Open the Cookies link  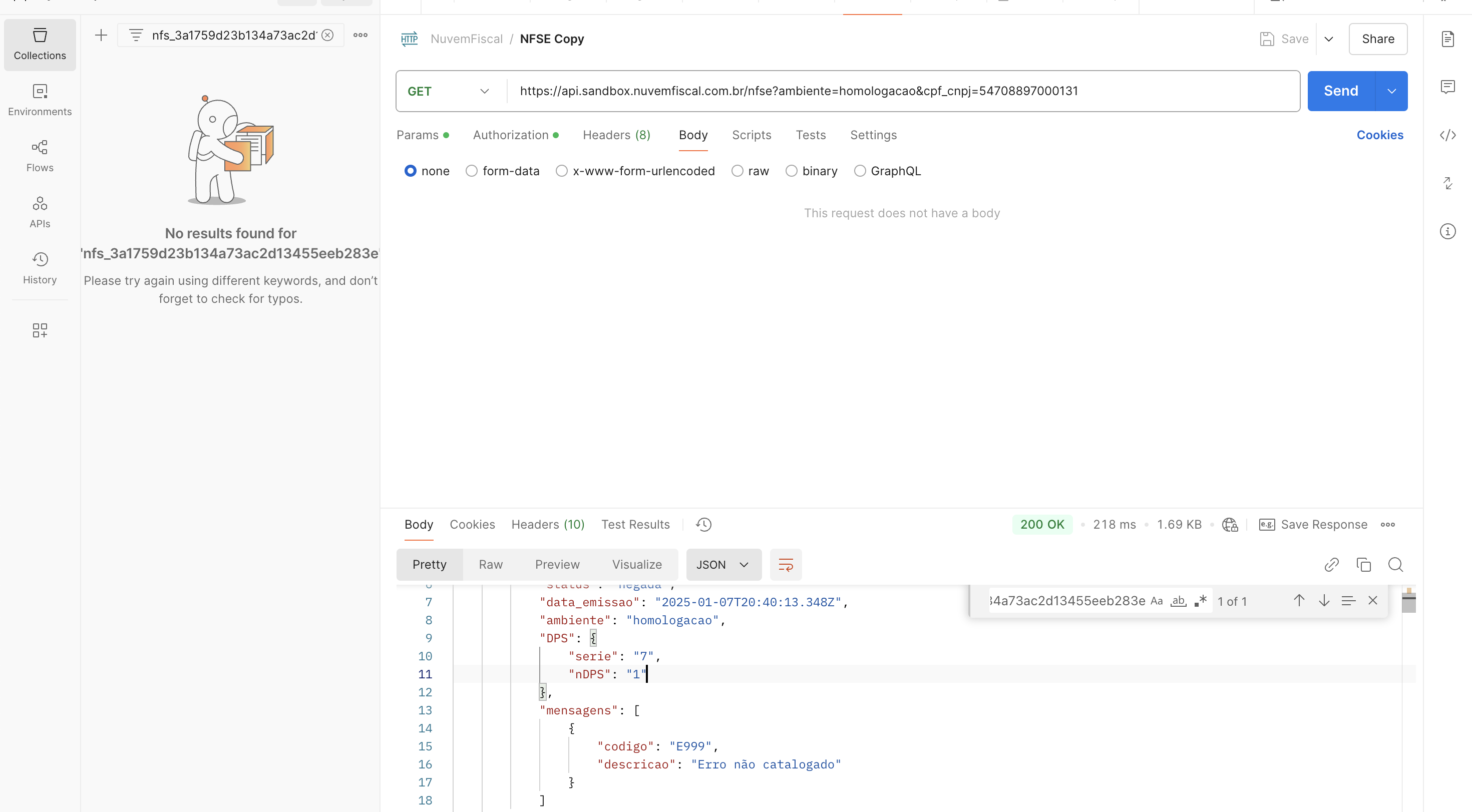pyautogui.click(x=1380, y=135)
